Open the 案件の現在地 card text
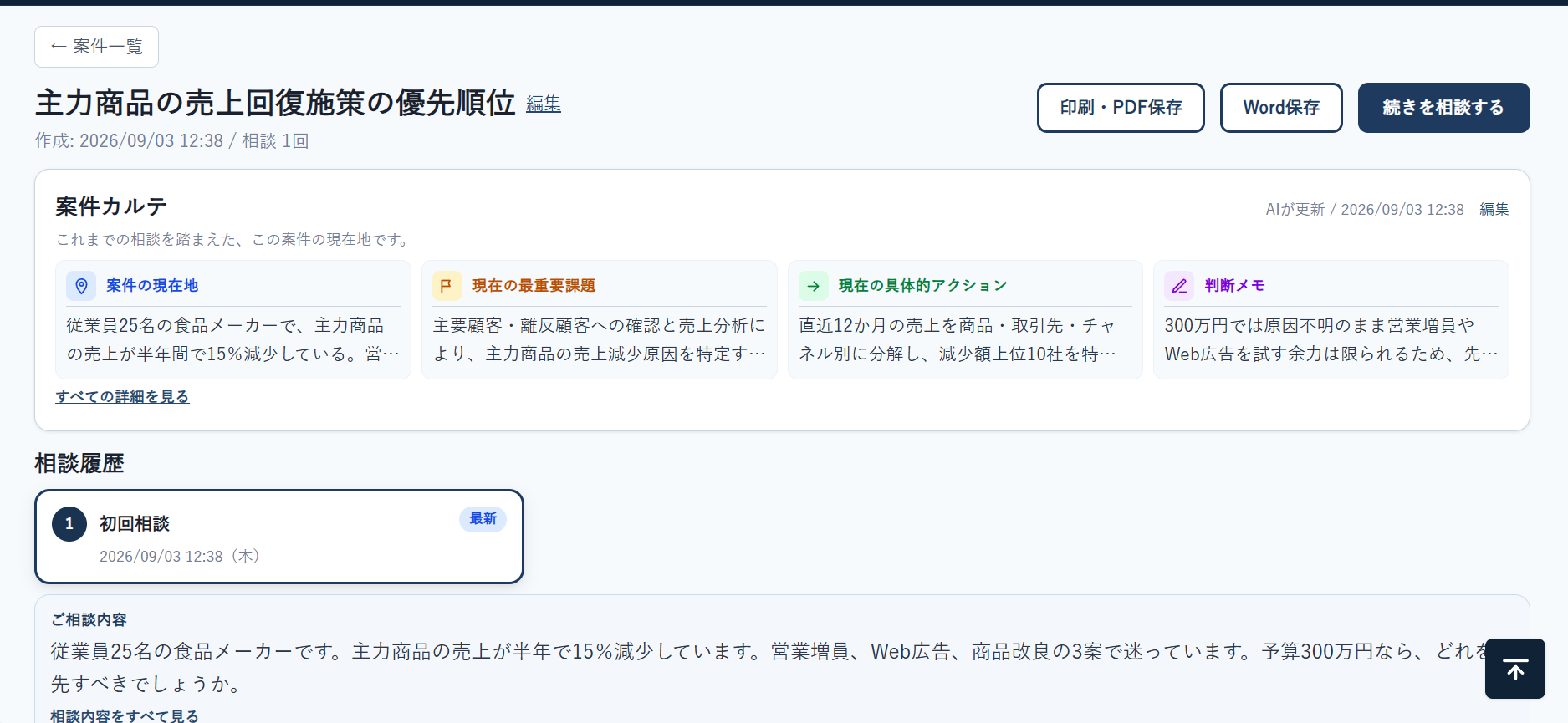The image size is (1568, 723). pyautogui.click(x=233, y=339)
